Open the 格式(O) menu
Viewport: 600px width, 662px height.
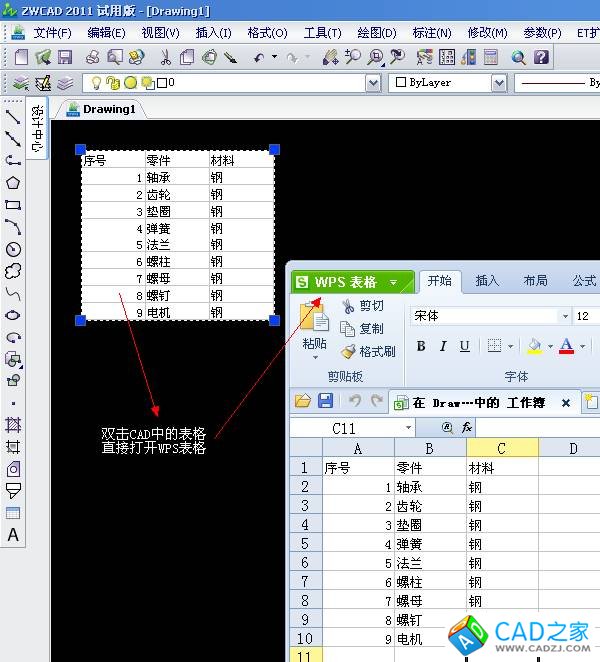[x=267, y=33]
